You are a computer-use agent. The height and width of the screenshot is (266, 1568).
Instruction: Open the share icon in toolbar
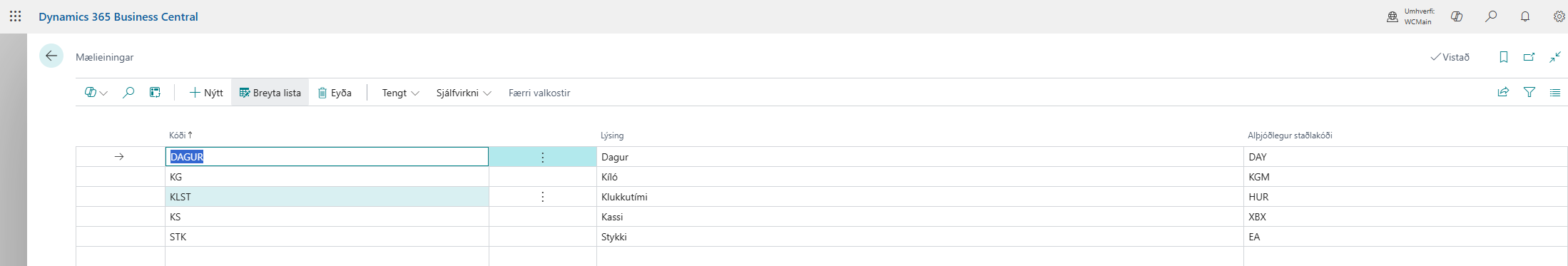[1503, 92]
